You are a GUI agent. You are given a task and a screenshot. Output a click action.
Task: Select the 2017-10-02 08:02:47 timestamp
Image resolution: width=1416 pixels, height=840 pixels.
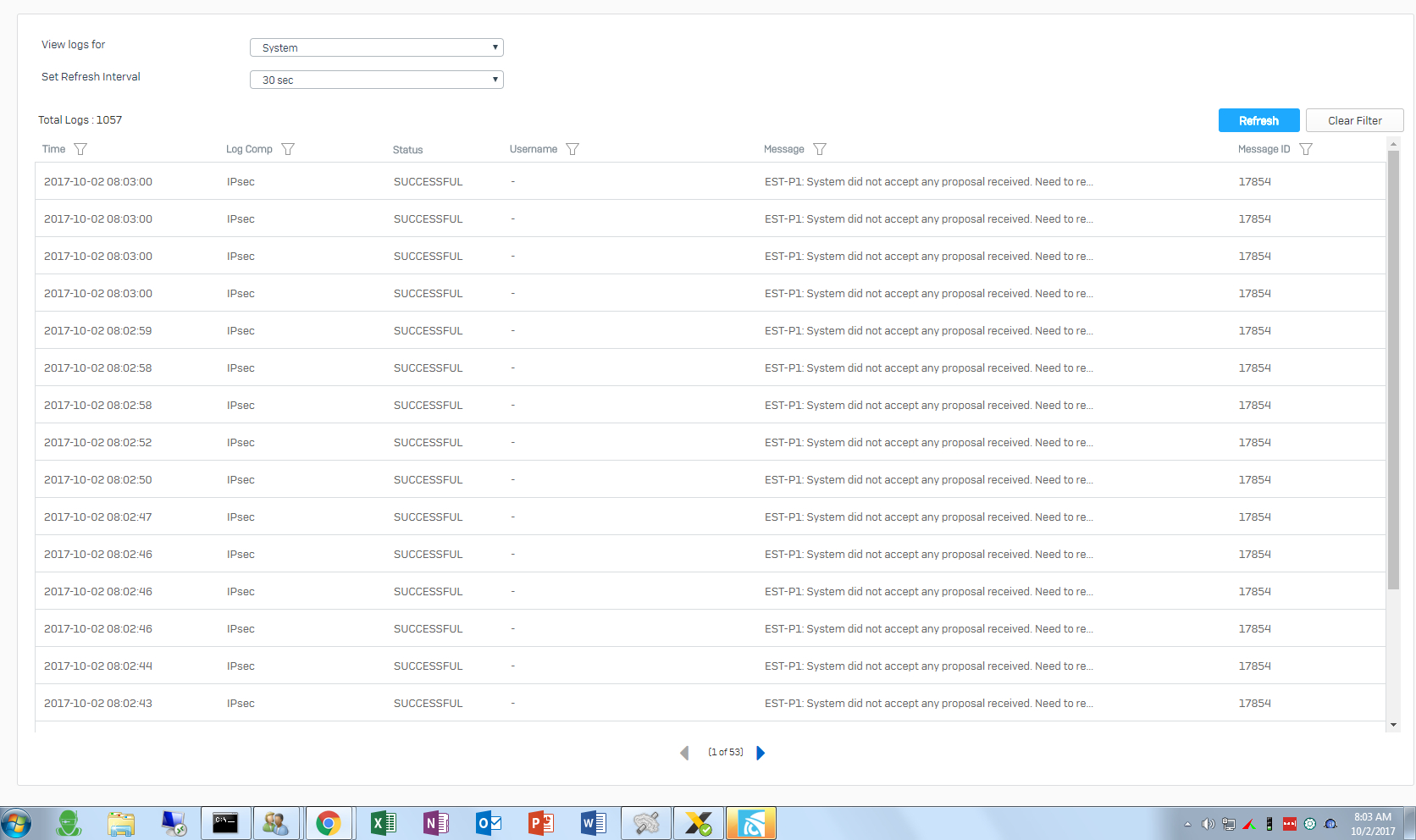[x=98, y=517]
